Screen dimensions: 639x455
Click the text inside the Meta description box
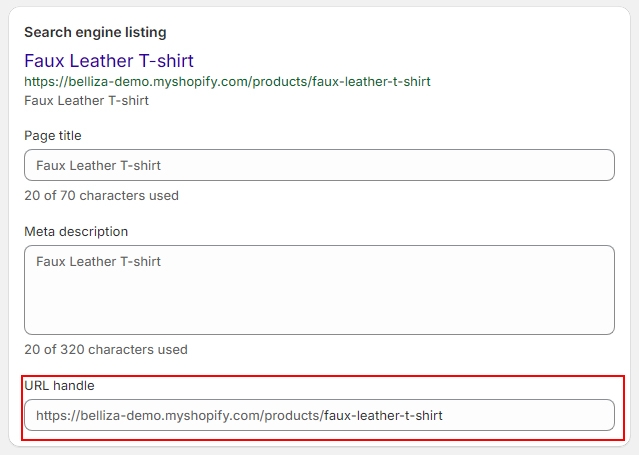[x=98, y=262]
